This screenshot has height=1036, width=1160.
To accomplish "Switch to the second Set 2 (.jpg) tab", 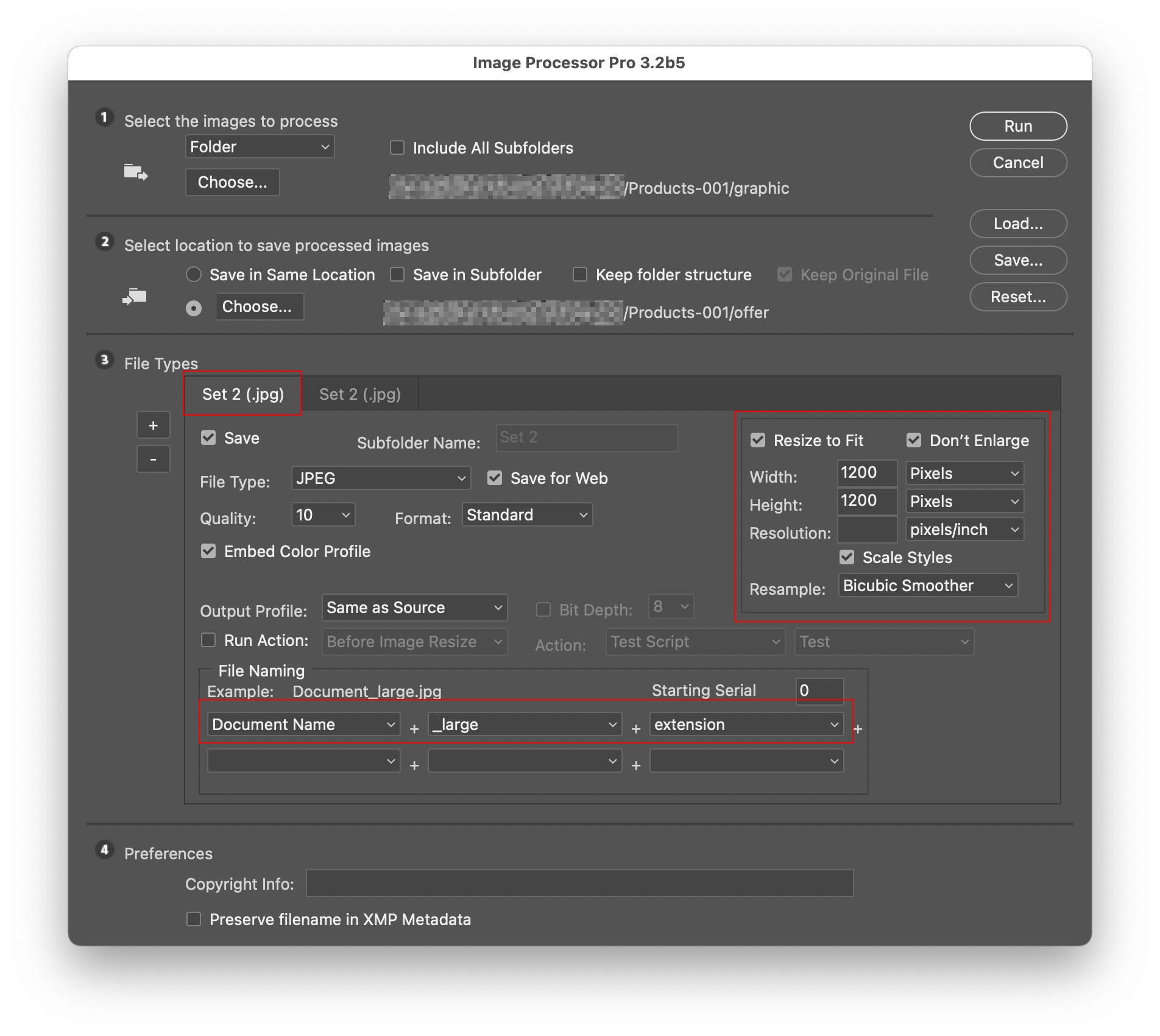I will [360, 394].
